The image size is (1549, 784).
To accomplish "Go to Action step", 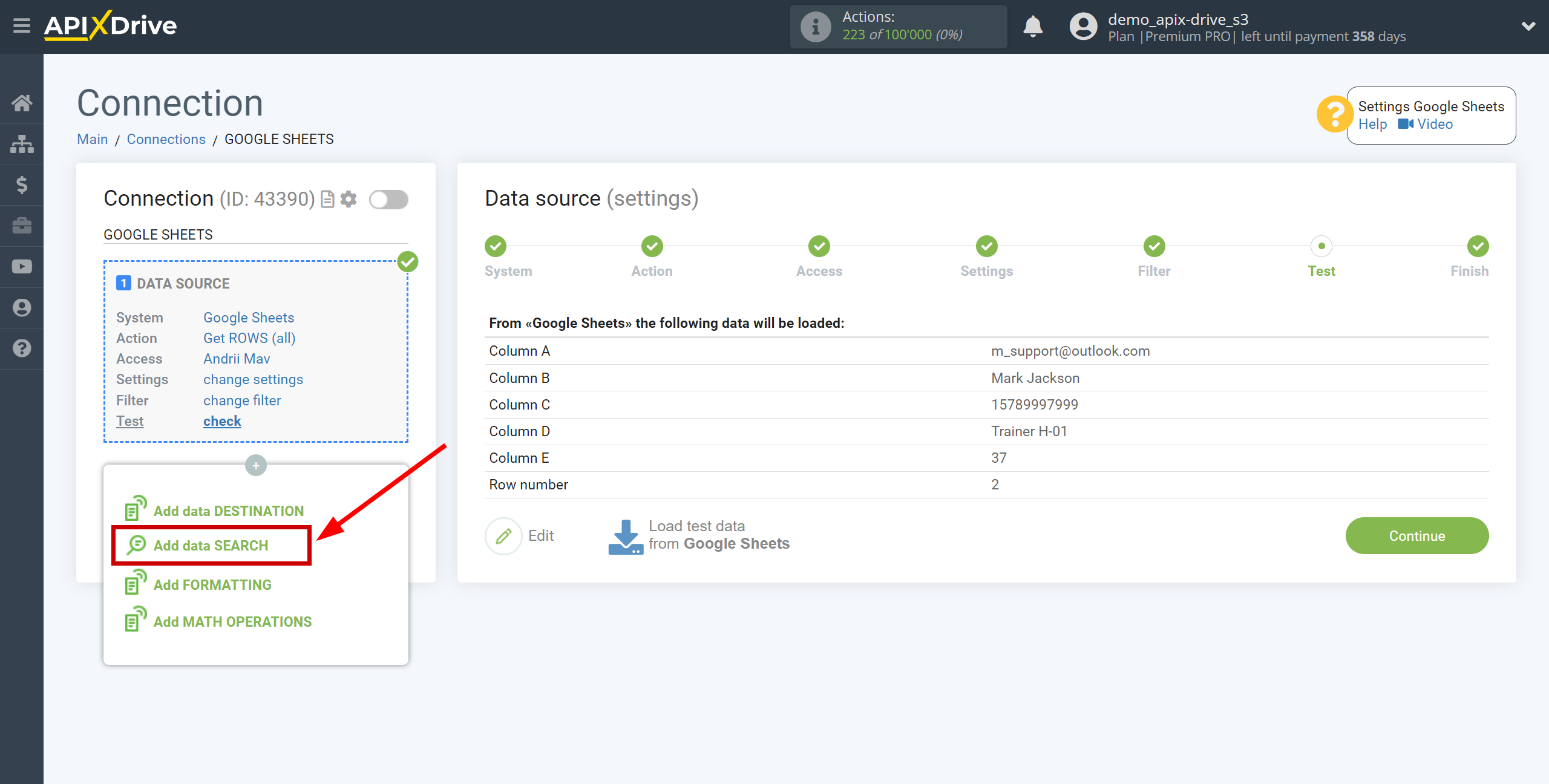I will (x=652, y=246).
